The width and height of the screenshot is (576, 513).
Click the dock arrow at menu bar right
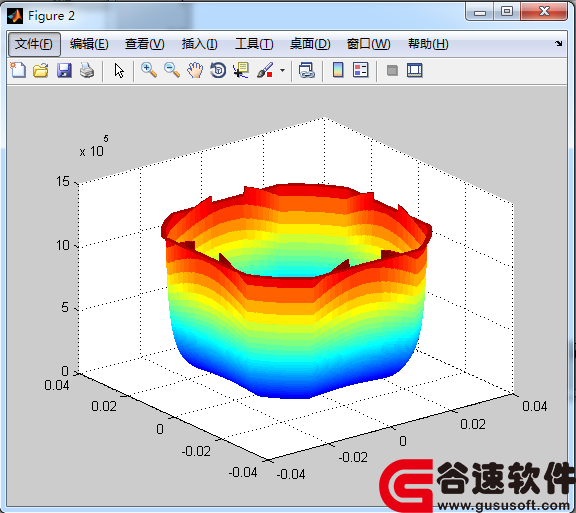[x=559, y=43]
